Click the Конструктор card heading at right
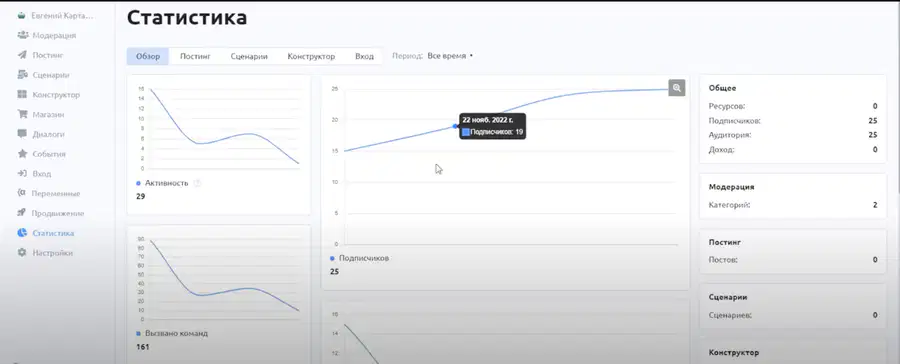 (x=734, y=353)
